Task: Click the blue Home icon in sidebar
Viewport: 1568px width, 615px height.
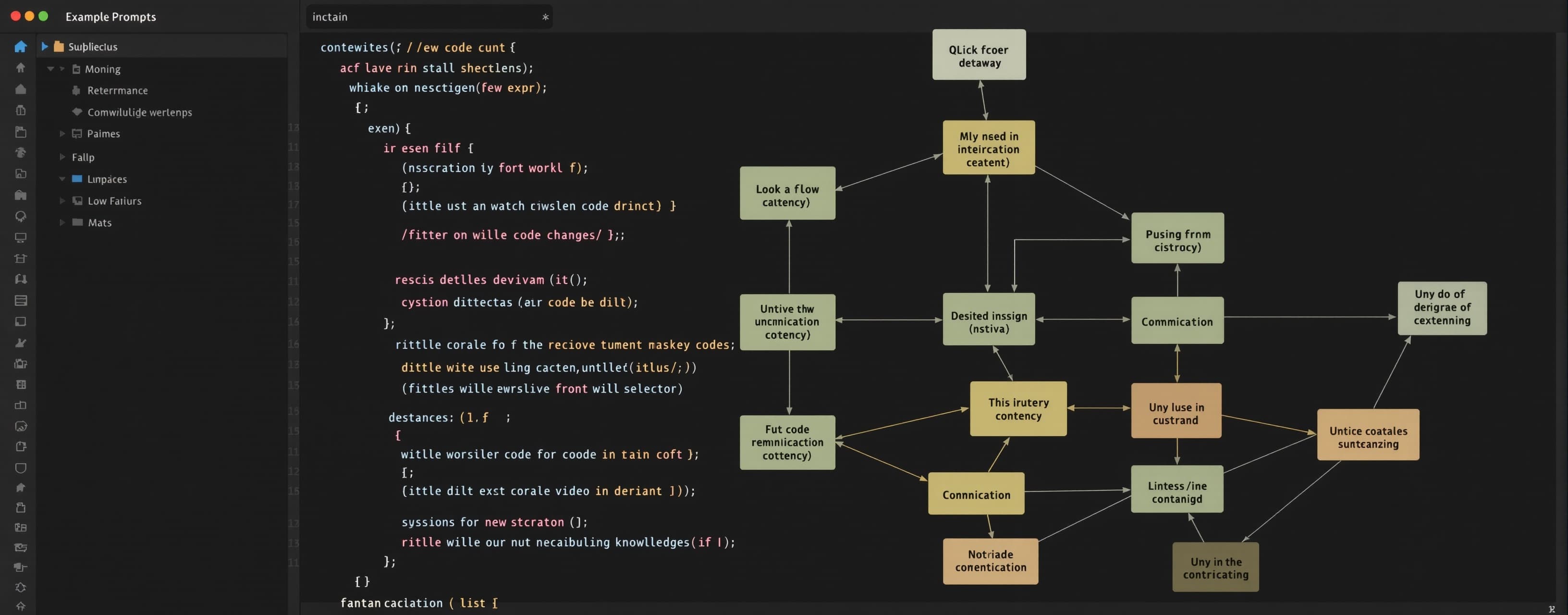Action: [21, 46]
